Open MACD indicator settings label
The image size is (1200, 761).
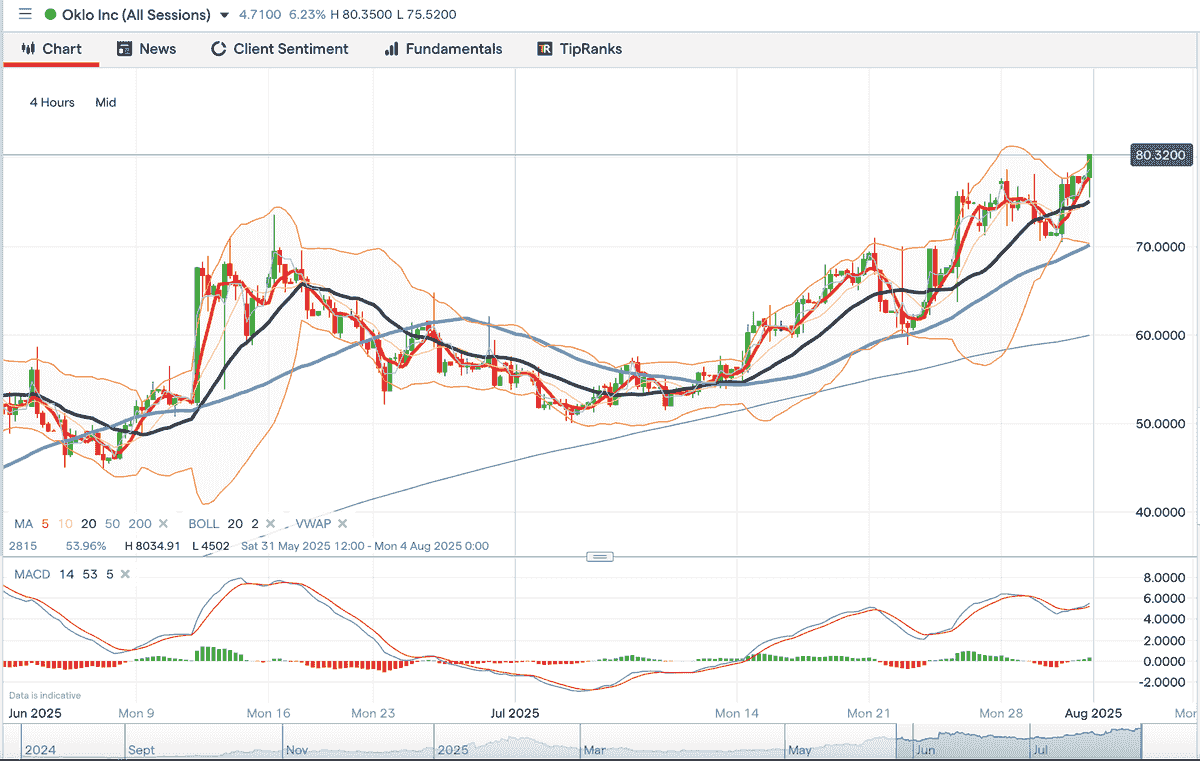click(x=30, y=574)
